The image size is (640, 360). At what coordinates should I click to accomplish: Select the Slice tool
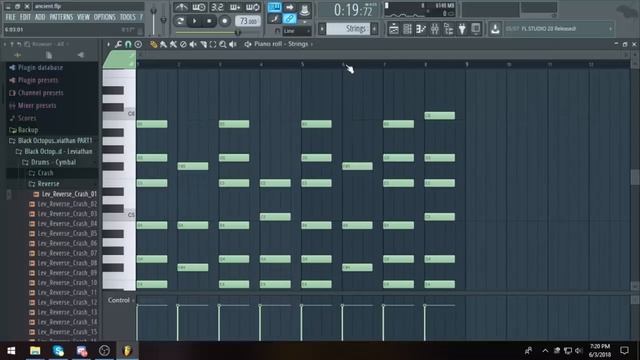pyautogui.click(x=203, y=44)
